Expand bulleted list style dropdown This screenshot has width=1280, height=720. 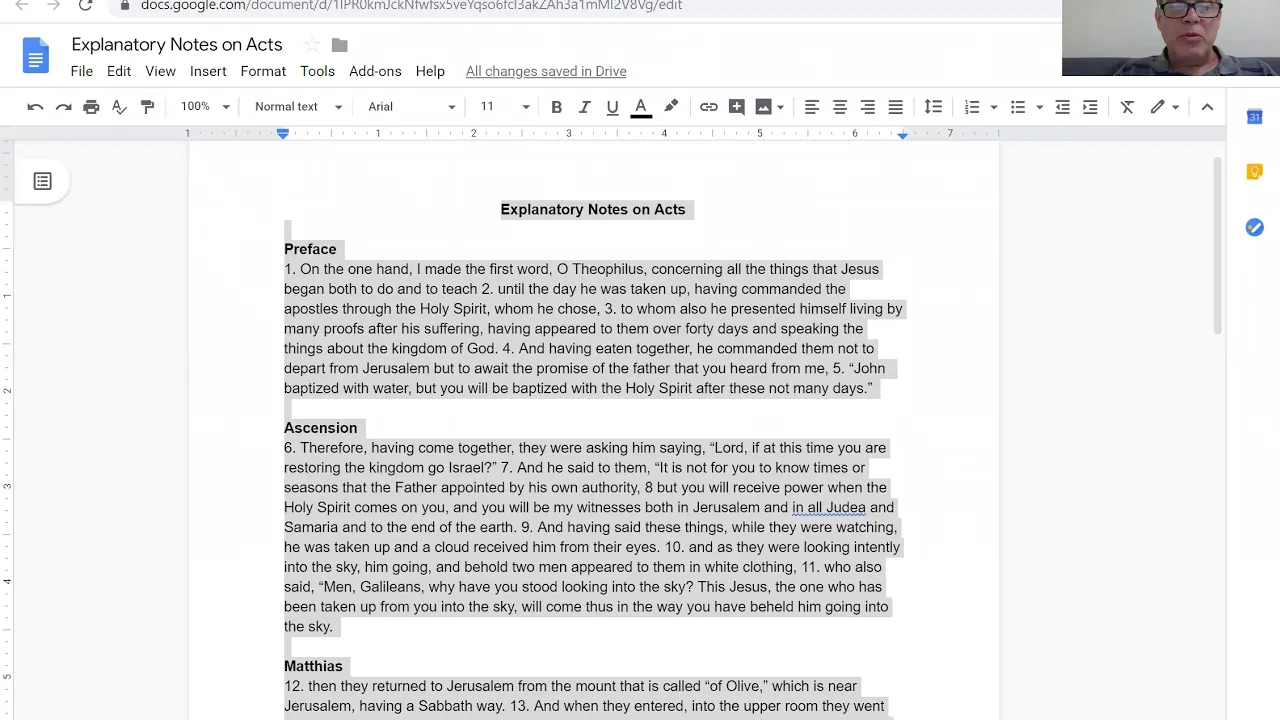point(1039,107)
